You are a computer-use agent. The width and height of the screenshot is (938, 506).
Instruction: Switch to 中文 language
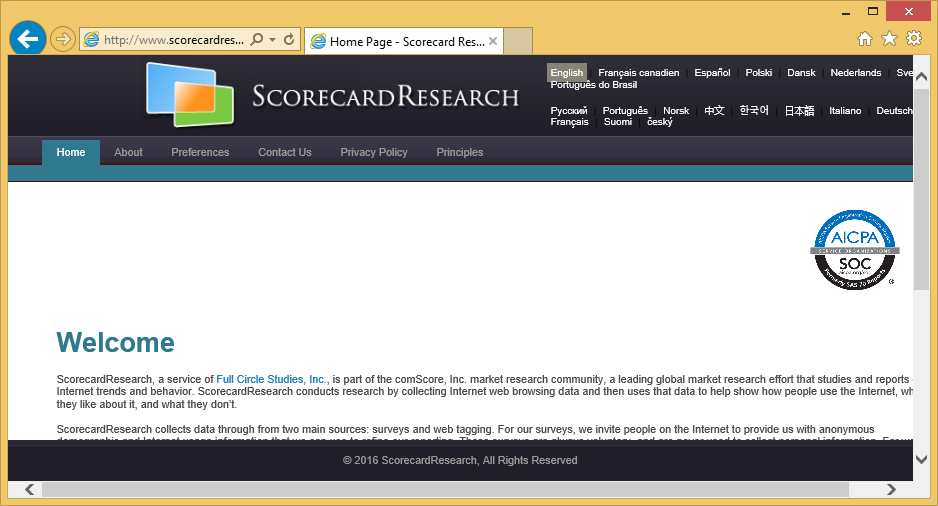pos(714,111)
